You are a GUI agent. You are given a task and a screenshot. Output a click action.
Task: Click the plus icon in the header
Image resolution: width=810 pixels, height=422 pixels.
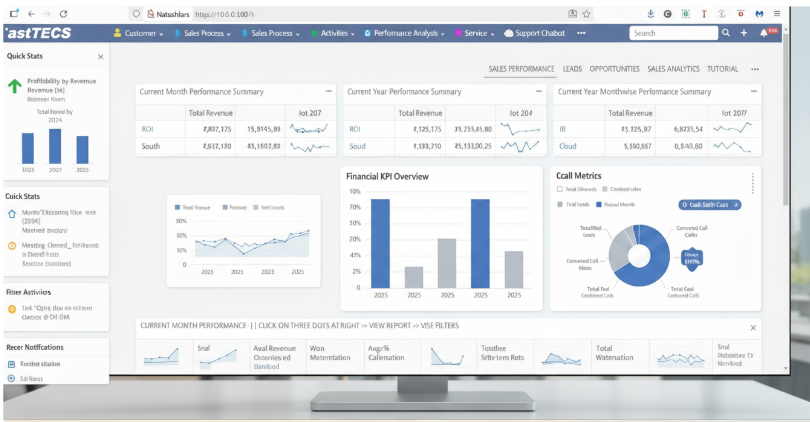point(743,33)
